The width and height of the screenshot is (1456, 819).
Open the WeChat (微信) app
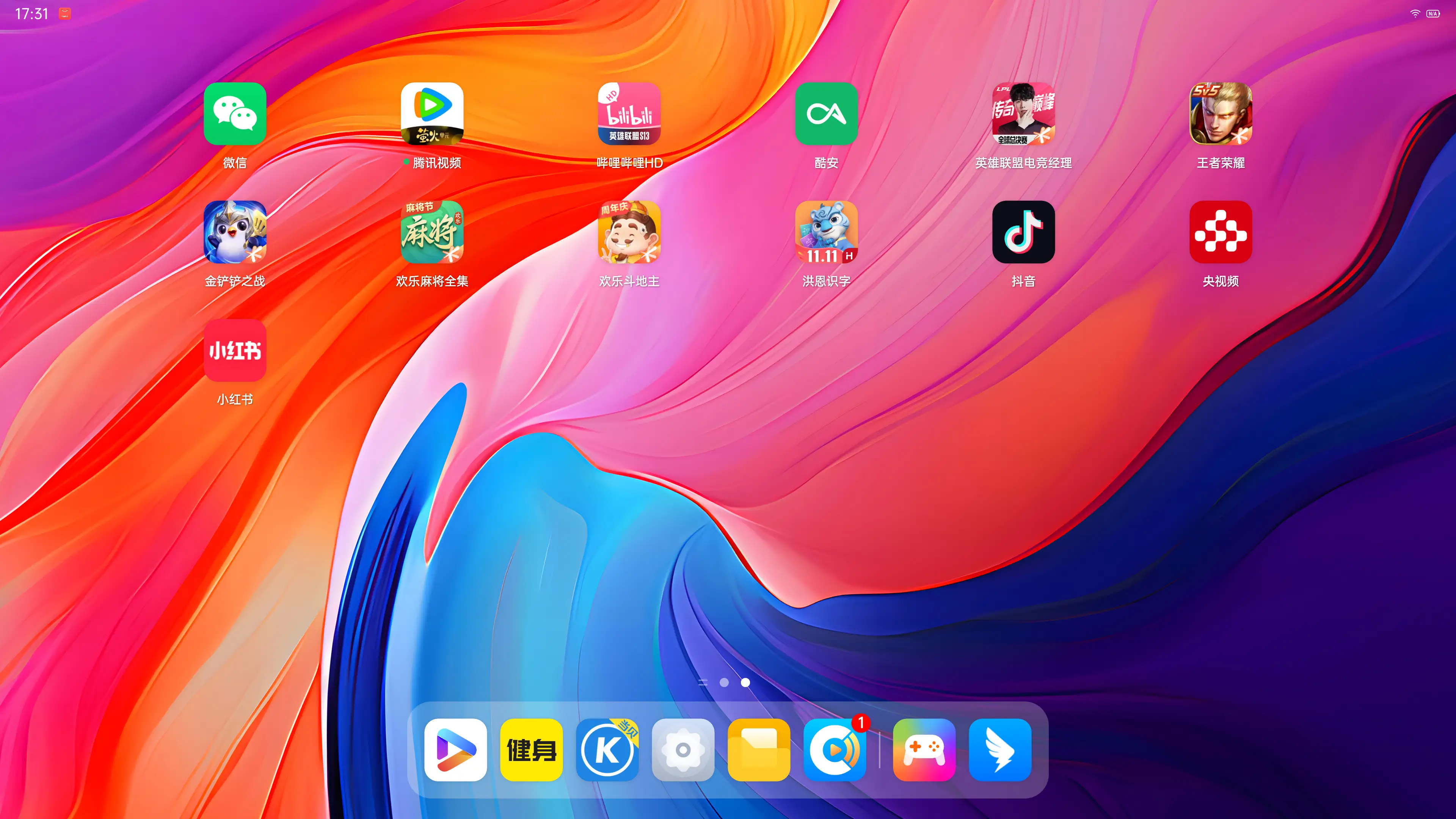235,114
